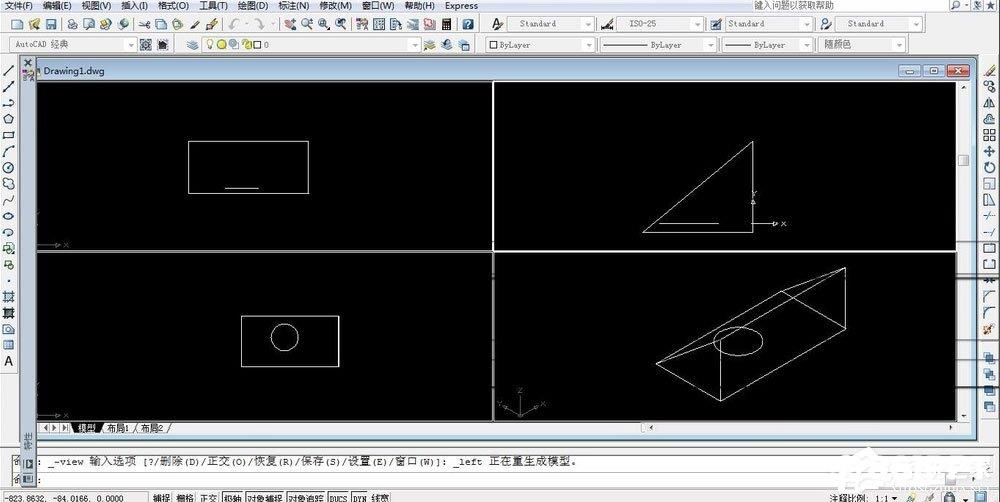Select the Move tool in modify toolbar
The height and width of the screenshot is (502, 1000).
tap(989, 151)
